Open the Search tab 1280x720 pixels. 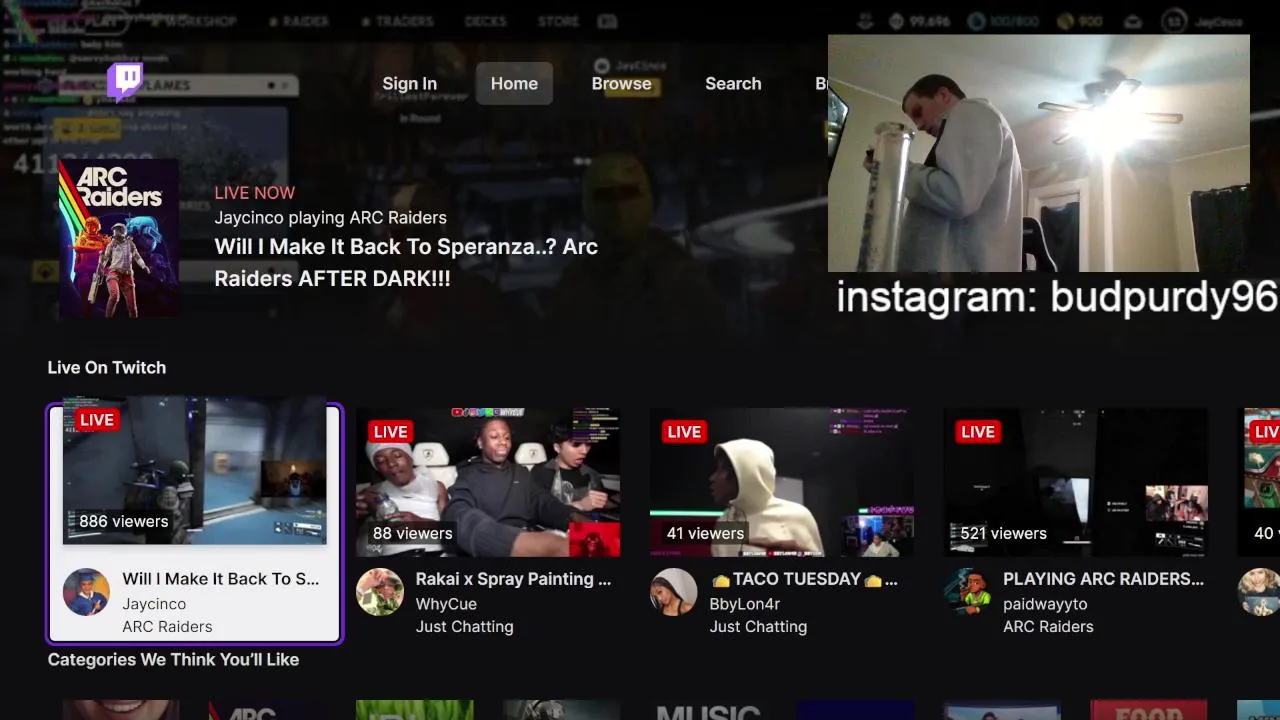coord(733,84)
